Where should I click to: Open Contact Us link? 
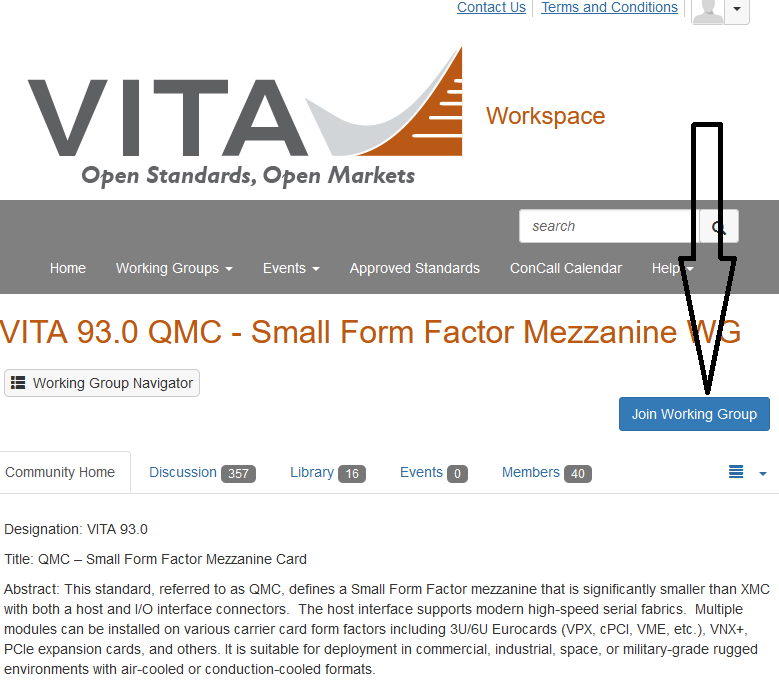coord(491,7)
